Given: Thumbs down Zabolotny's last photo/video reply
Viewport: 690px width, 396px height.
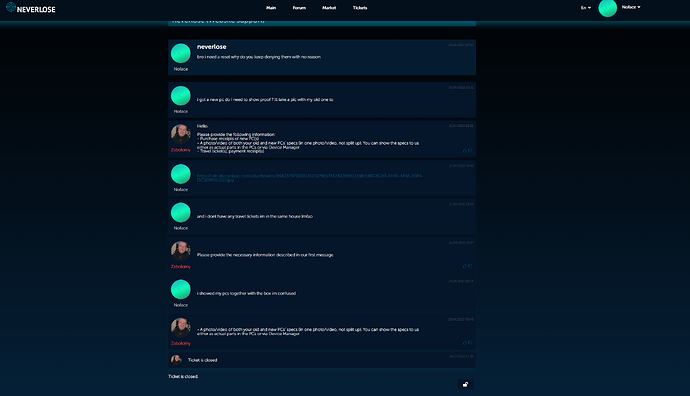Looking at the screenshot, I should 470,342.
